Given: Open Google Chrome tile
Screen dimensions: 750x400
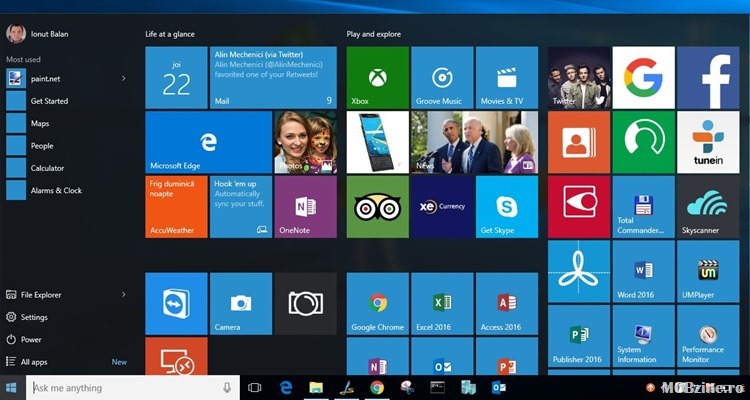Looking at the screenshot, I should pyautogui.click(x=377, y=303).
